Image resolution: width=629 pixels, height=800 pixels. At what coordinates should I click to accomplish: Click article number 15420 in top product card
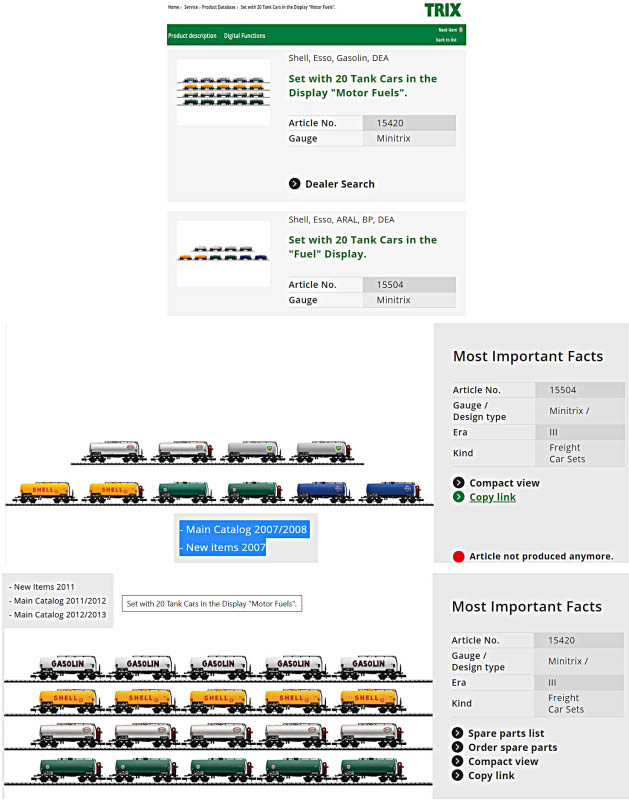point(390,123)
